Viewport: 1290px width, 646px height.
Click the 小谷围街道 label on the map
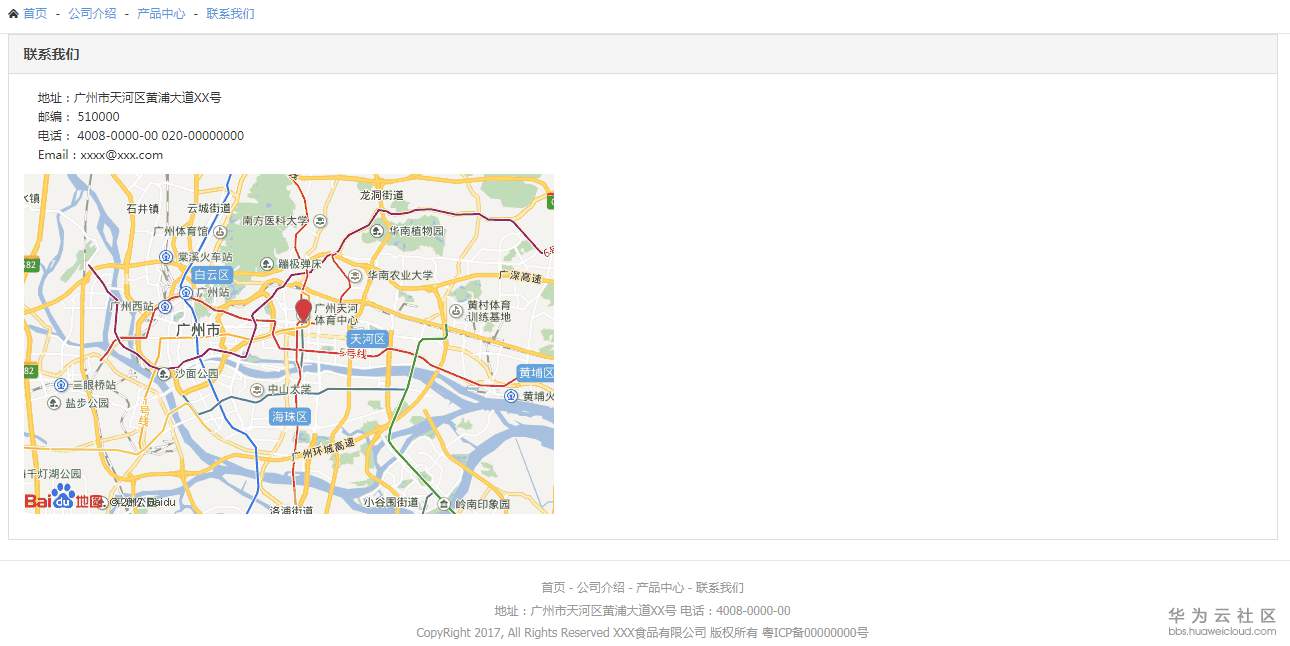coord(391,503)
